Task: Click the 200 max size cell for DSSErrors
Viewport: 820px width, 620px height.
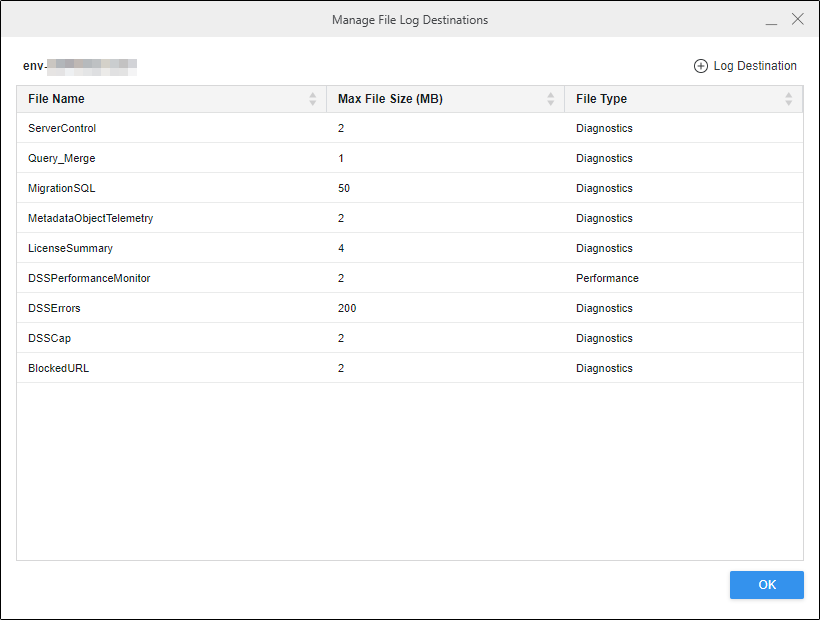Action: click(x=347, y=308)
